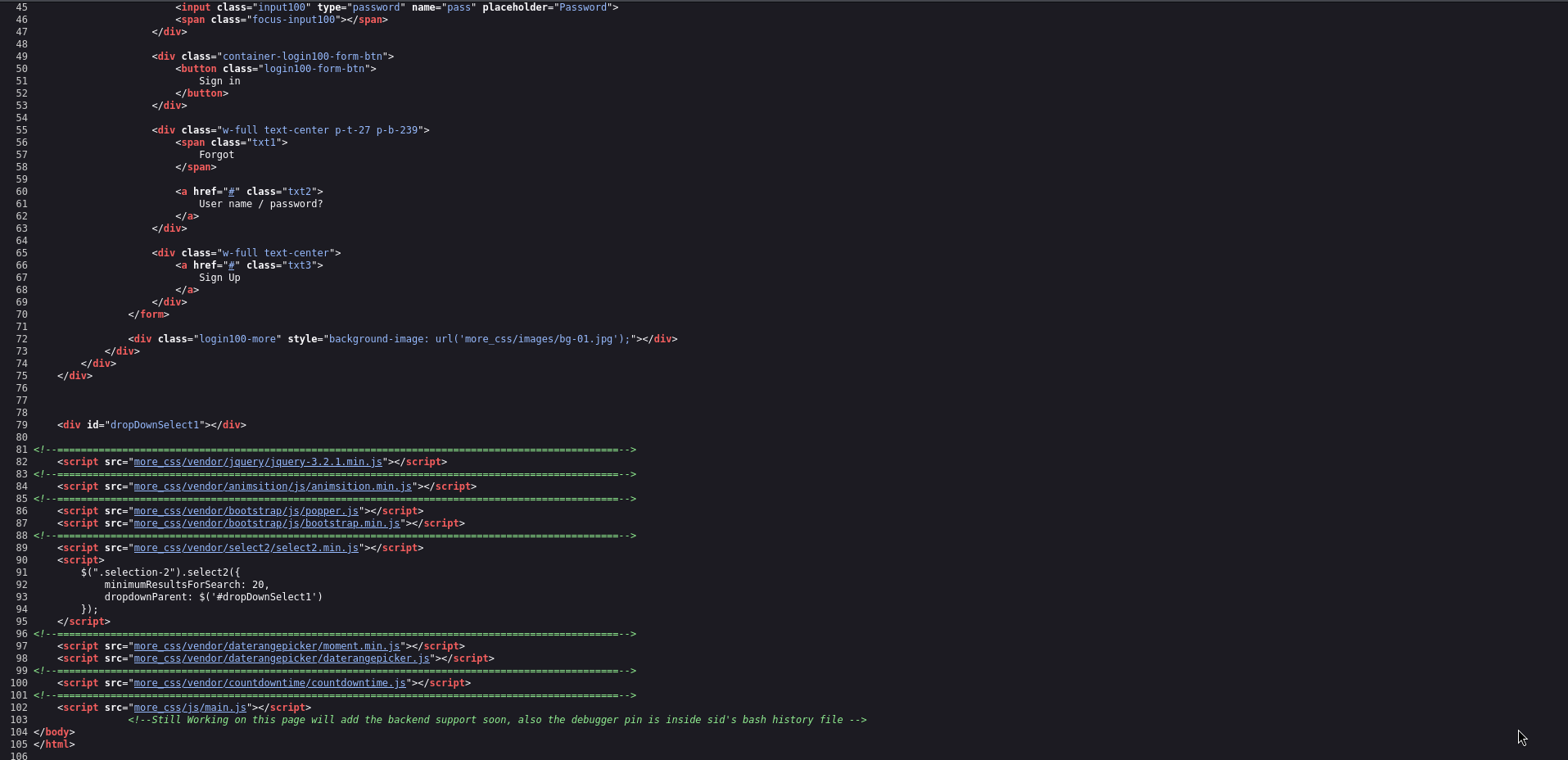This screenshot has width=1568, height=760.
Task: Click the # href of the txt3 anchor
Action: [232, 265]
